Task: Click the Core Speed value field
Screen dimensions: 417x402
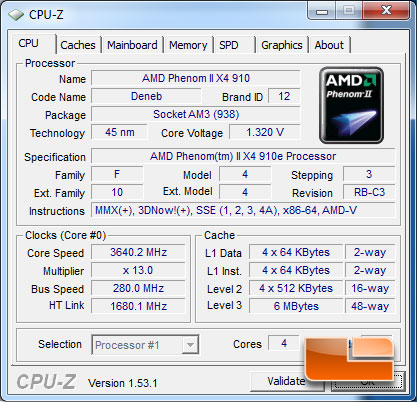Action: tap(138, 252)
